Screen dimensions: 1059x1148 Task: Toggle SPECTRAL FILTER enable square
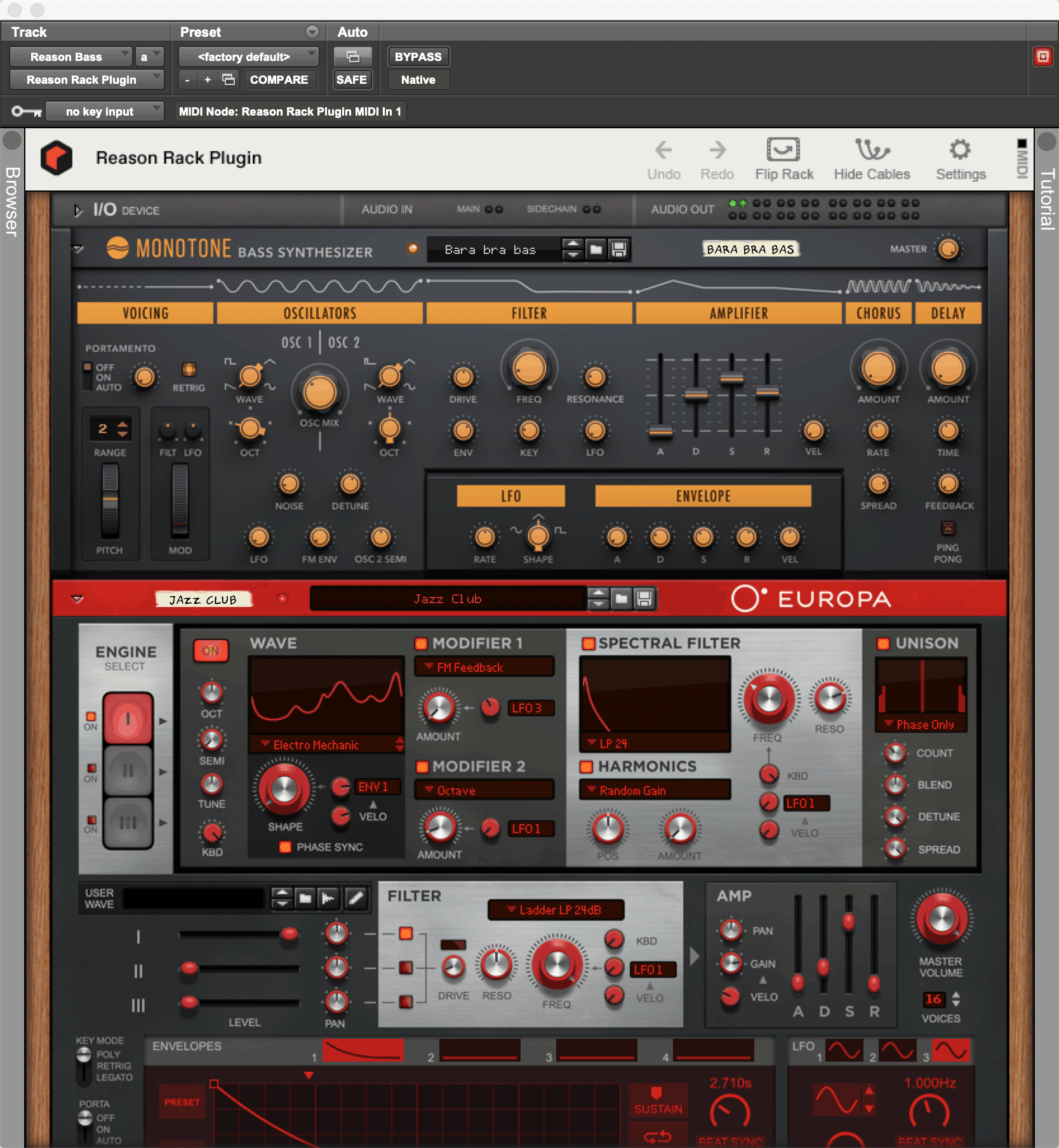click(x=589, y=644)
